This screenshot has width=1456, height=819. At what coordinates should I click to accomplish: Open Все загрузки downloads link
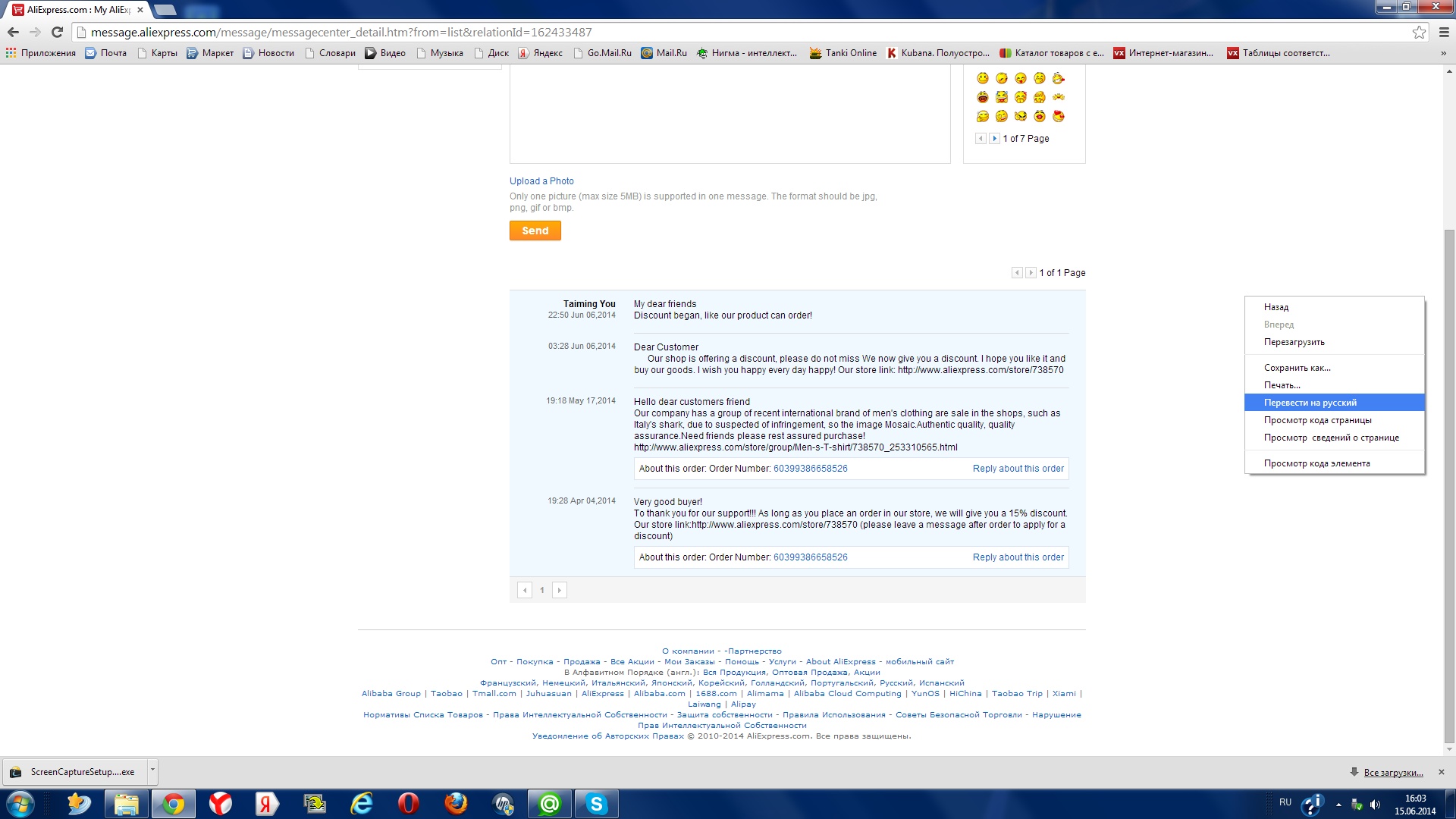(x=1393, y=773)
